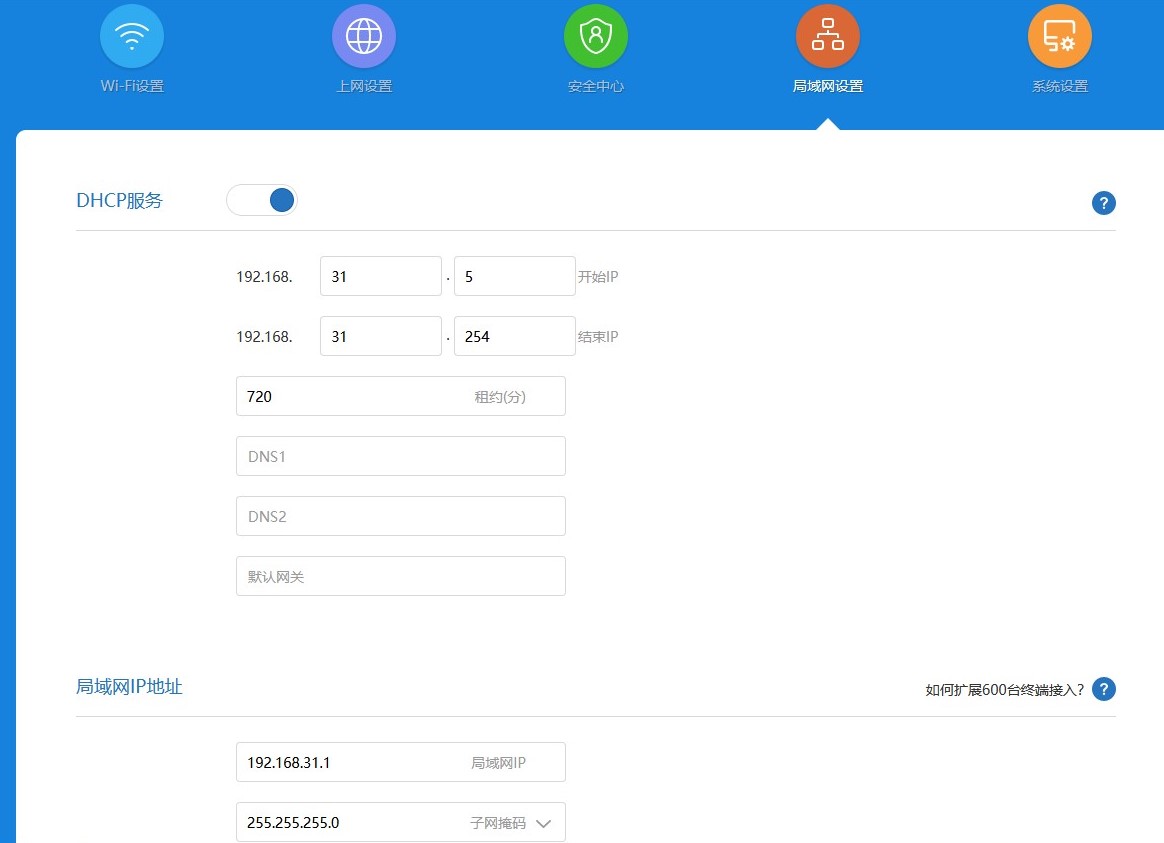1164x843 pixels.
Task: Click the DHCP服务 help question icon
Action: click(x=1103, y=203)
